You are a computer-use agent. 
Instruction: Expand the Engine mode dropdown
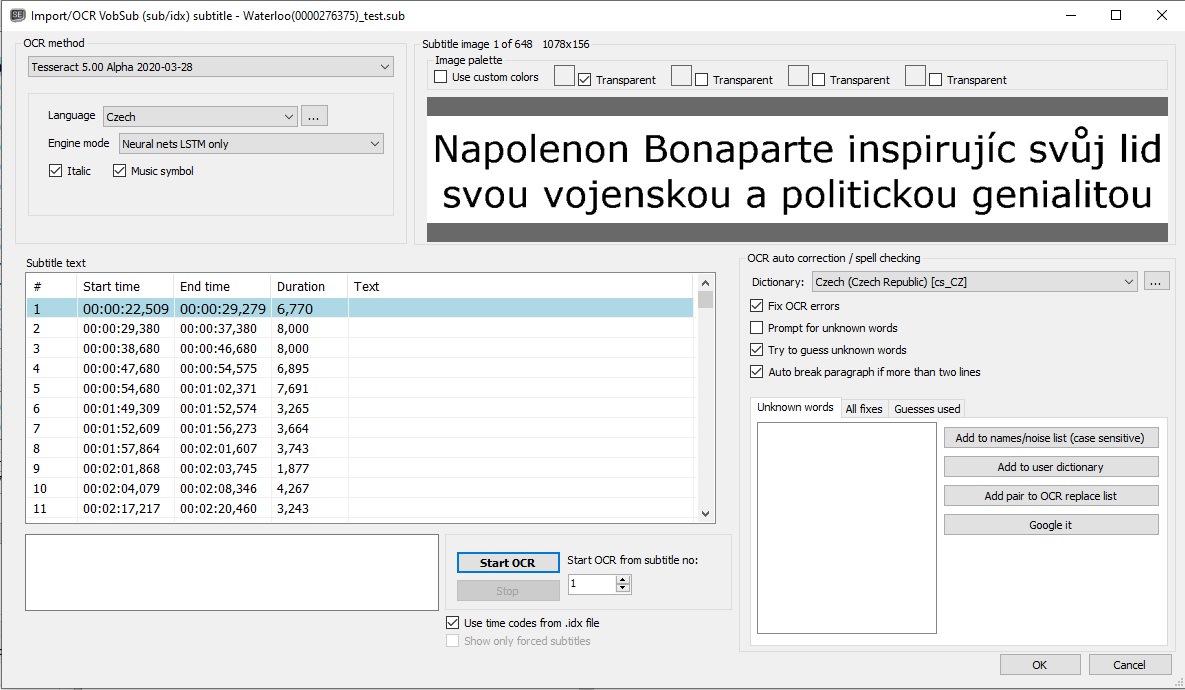[251, 144]
